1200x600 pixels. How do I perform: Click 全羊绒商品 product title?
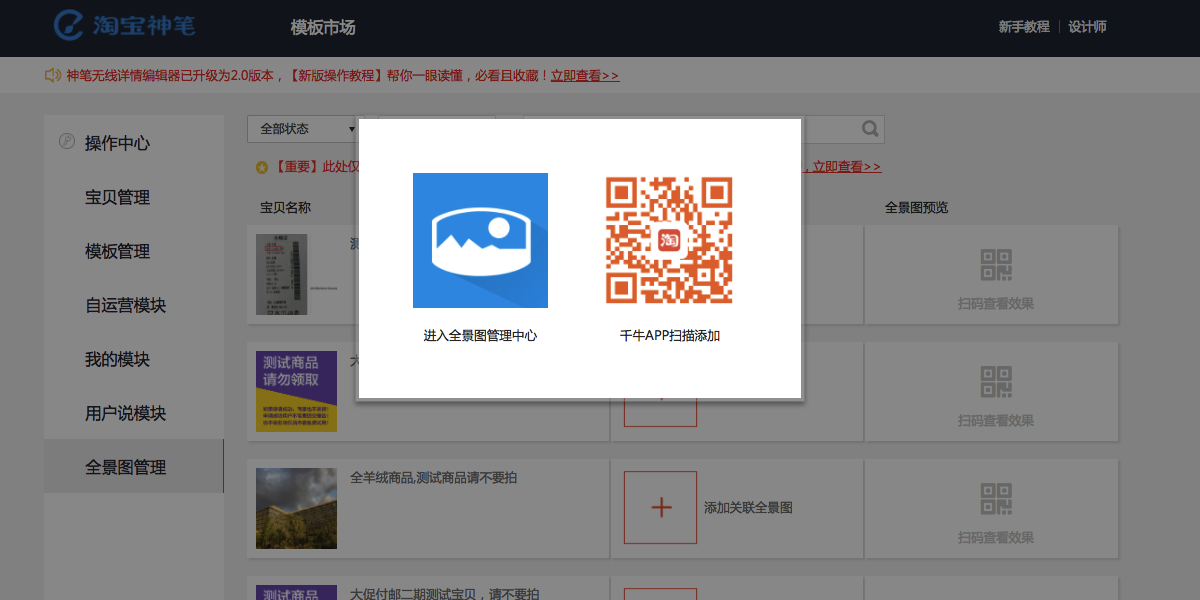point(433,478)
